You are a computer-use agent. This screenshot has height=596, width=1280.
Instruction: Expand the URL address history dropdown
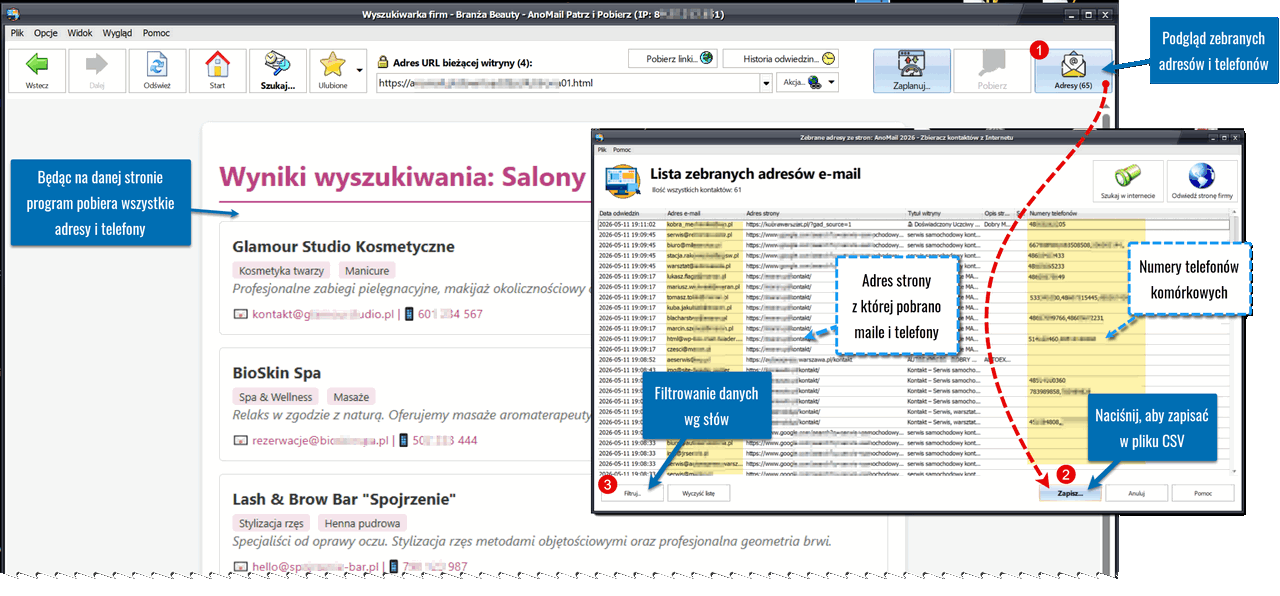(766, 83)
